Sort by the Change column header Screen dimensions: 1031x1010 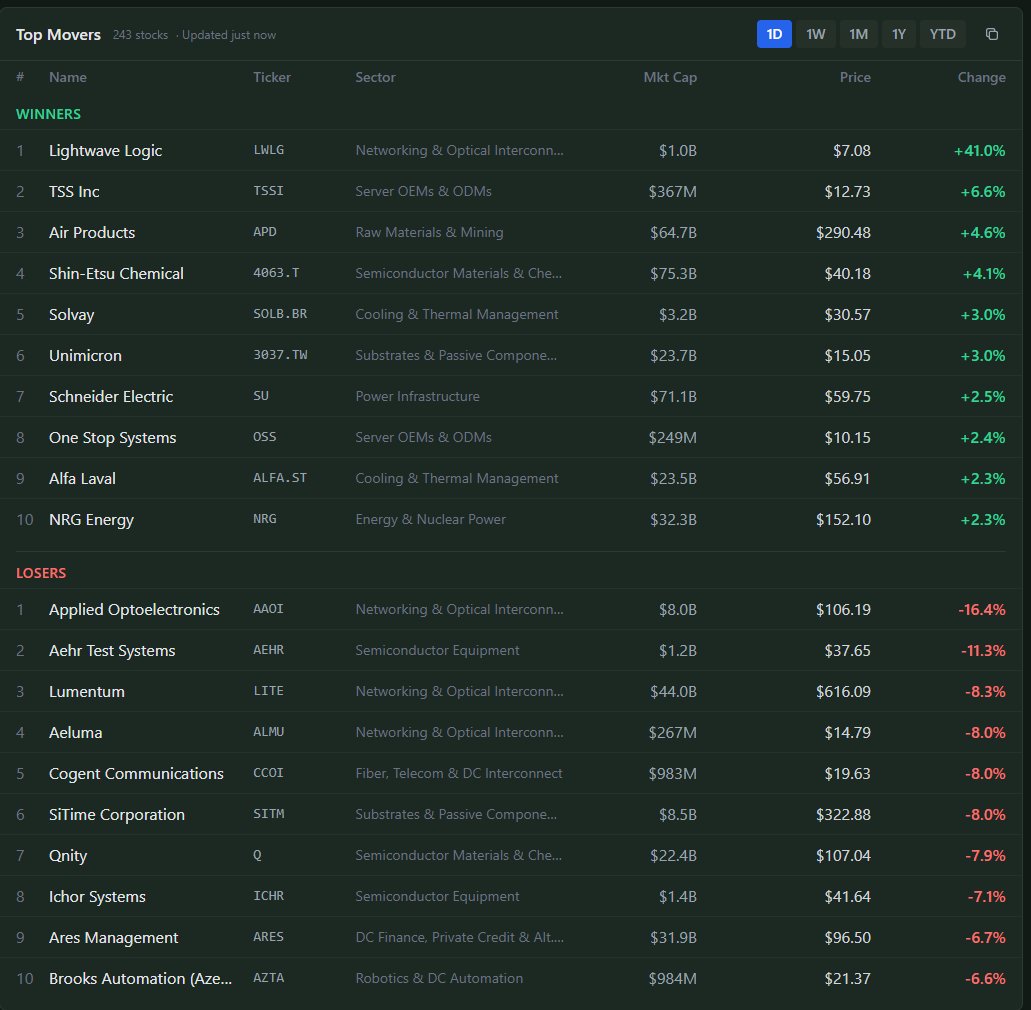[981, 77]
